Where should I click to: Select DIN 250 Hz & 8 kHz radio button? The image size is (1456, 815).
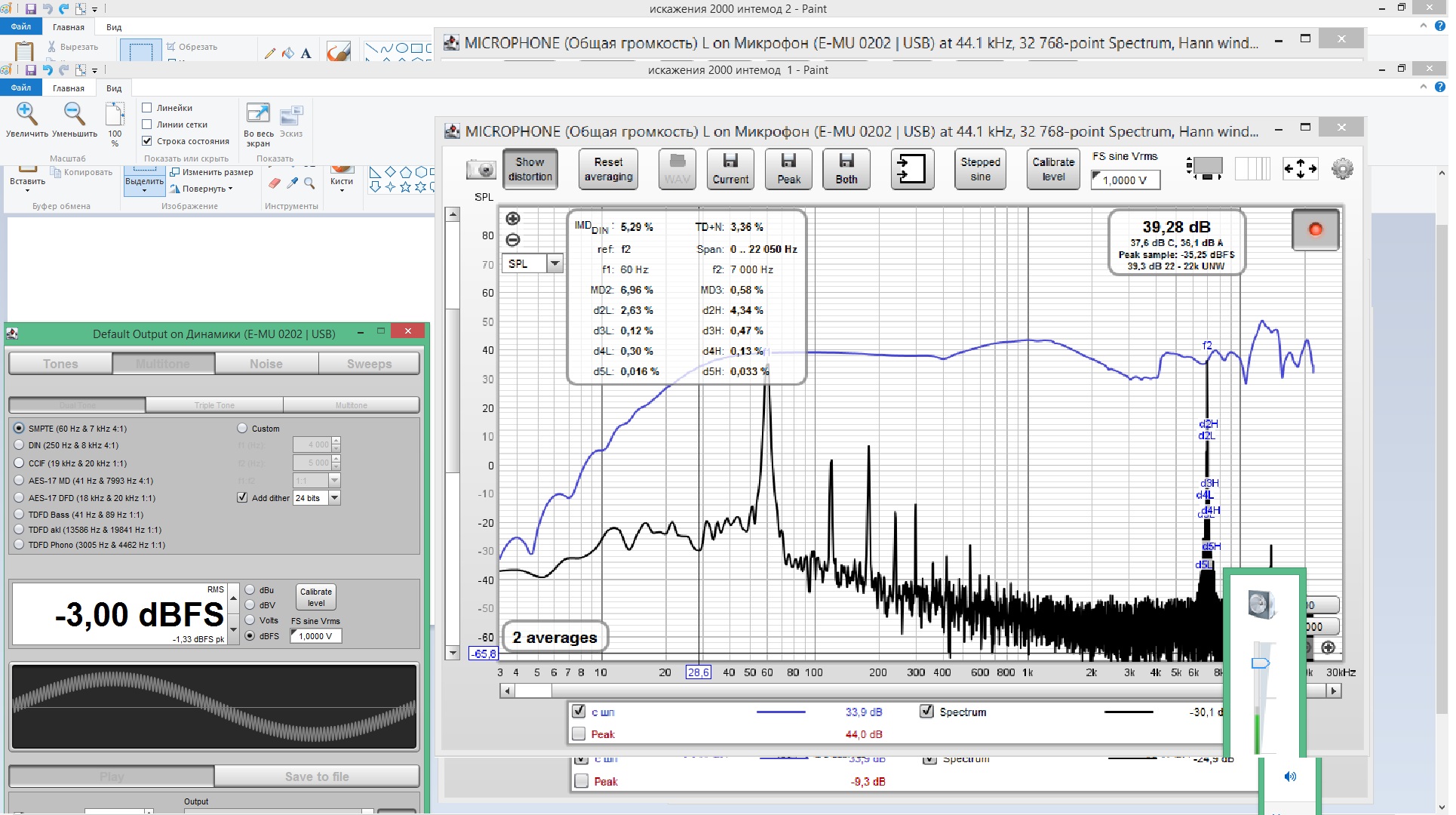tap(19, 445)
